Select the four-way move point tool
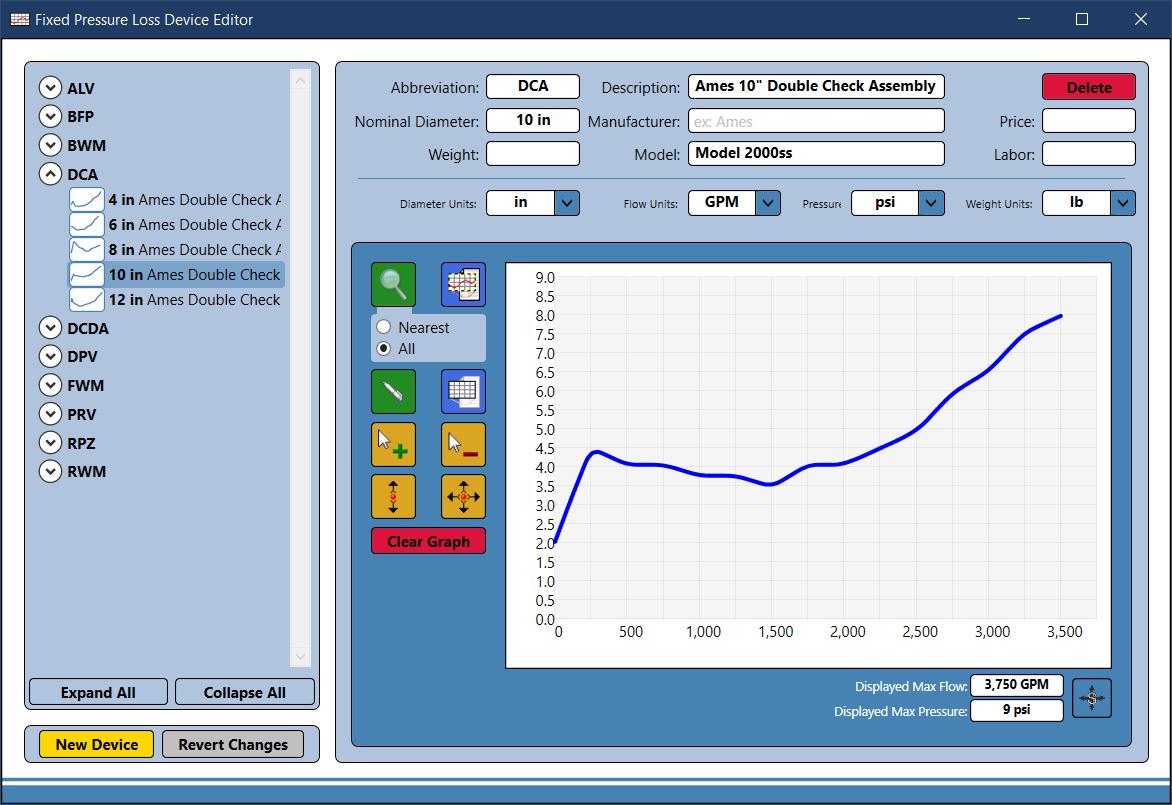The width and height of the screenshot is (1172, 805). (x=463, y=496)
